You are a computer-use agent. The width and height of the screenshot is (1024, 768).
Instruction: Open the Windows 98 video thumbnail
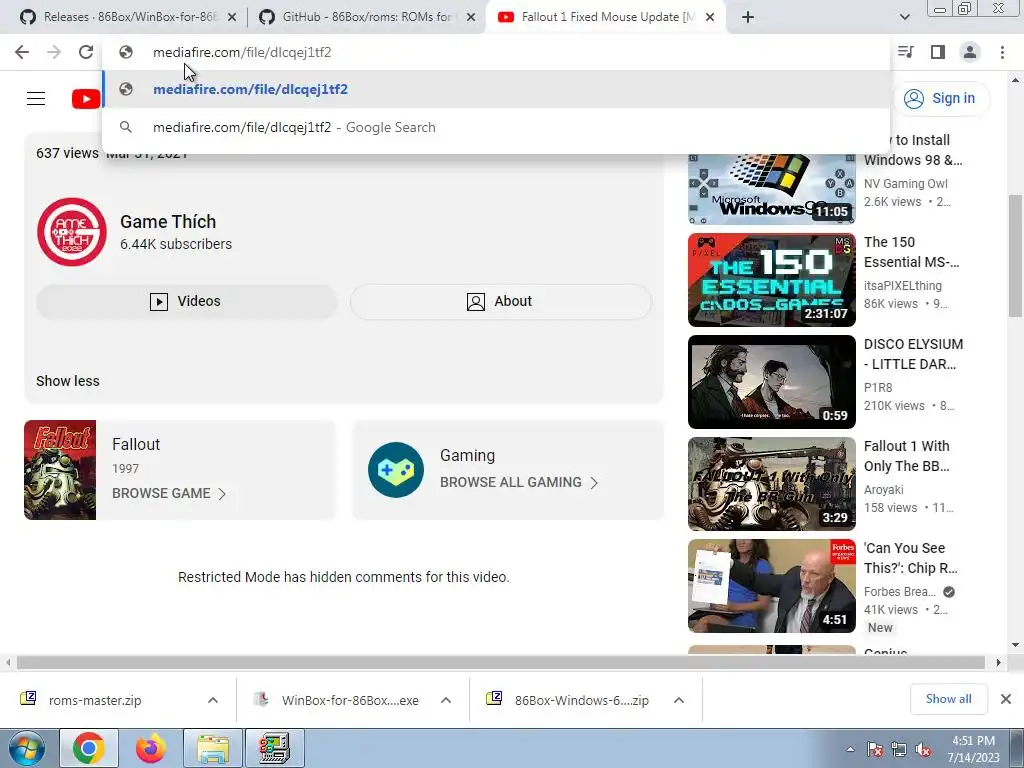point(772,189)
